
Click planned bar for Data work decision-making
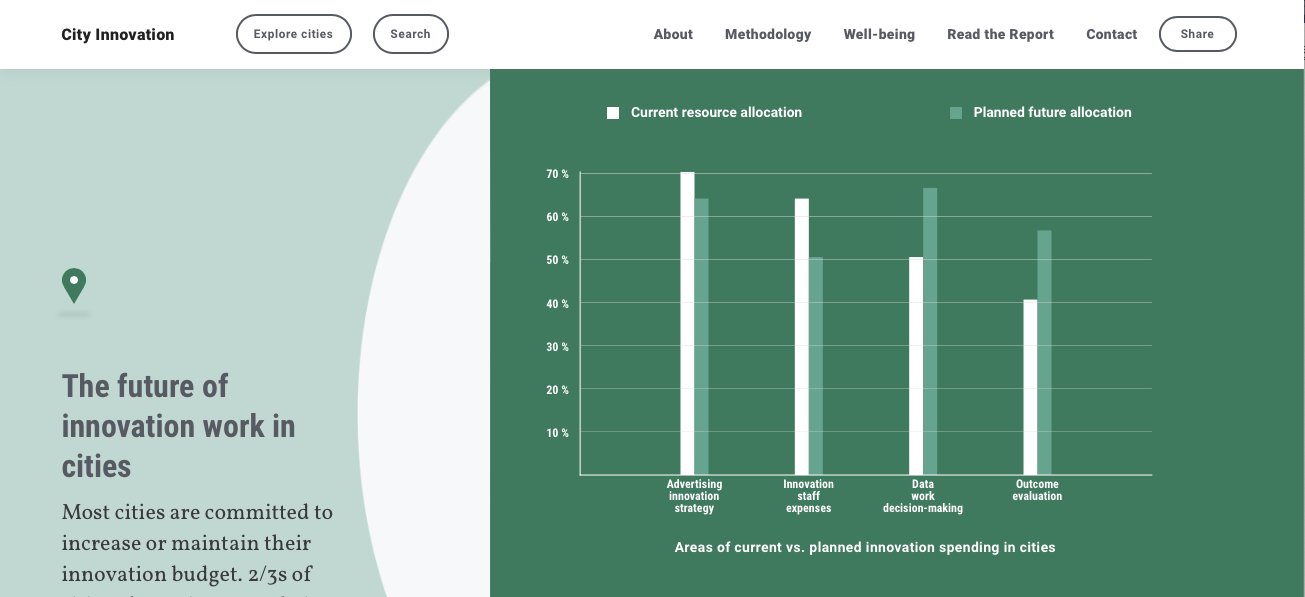point(930,331)
